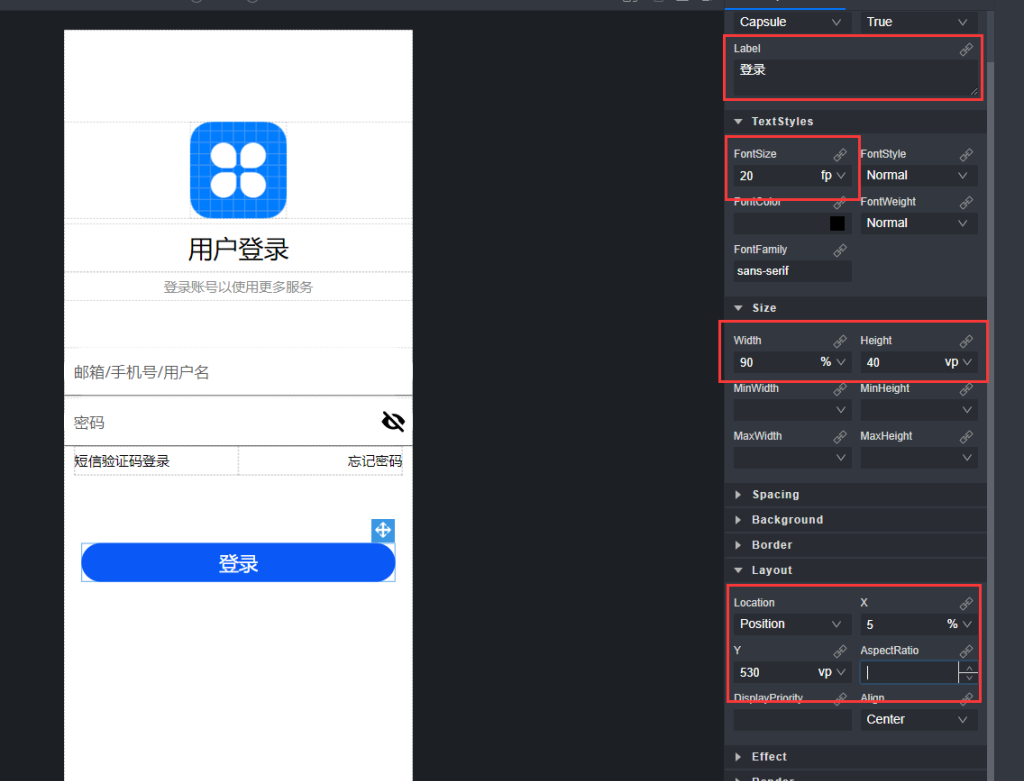Screen dimensions: 1024x781
Task: Expand the Background section
Action: [x=738, y=520]
